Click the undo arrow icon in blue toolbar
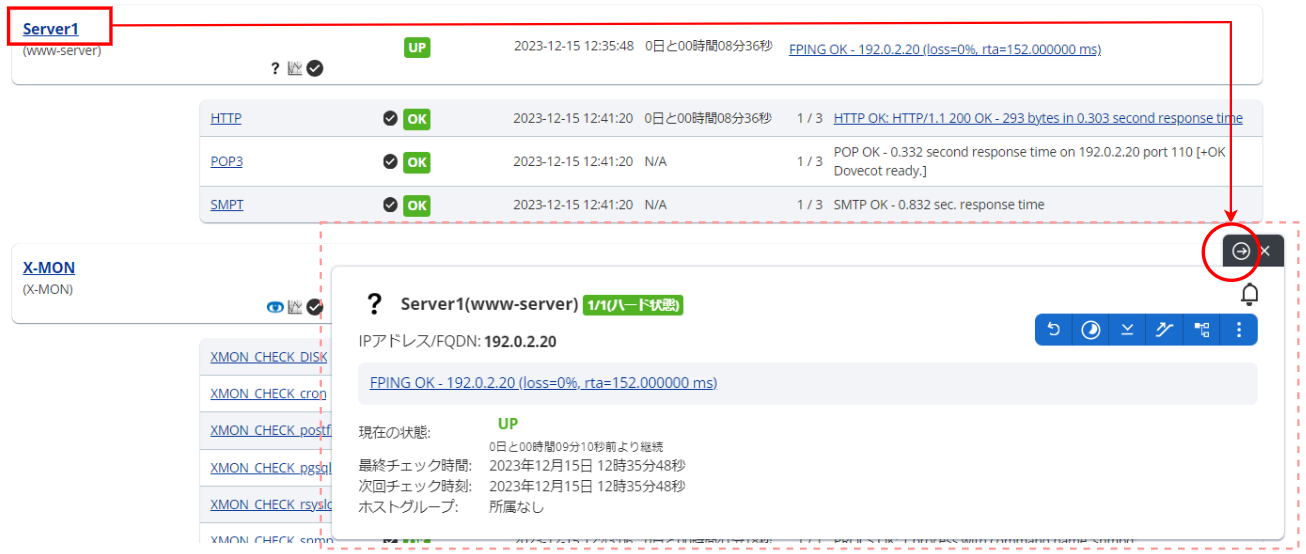Image resolution: width=1306 pixels, height=554 pixels. 1054,329
